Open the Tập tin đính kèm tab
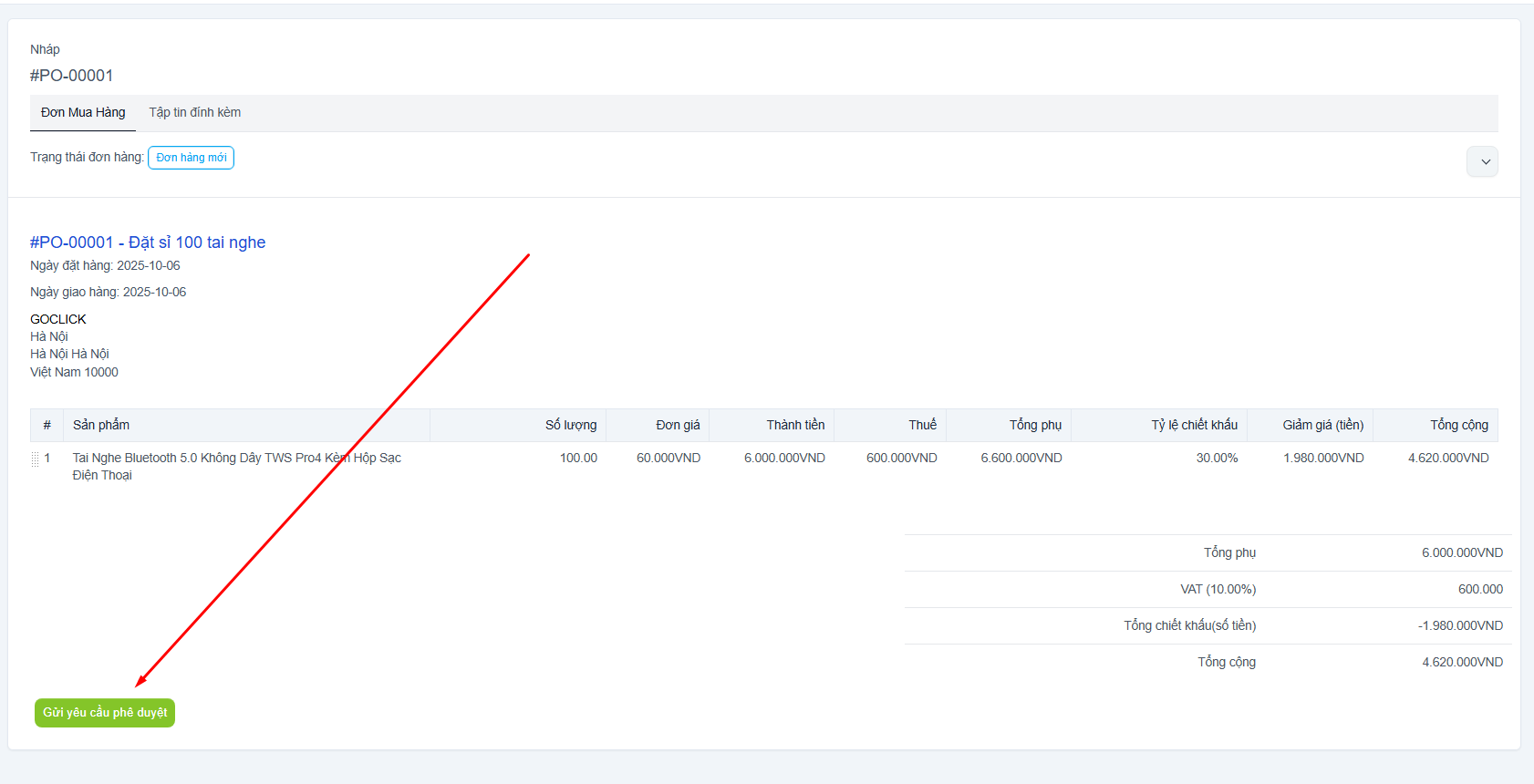Viewport: 1534px width, 784px height. point(195,113)
